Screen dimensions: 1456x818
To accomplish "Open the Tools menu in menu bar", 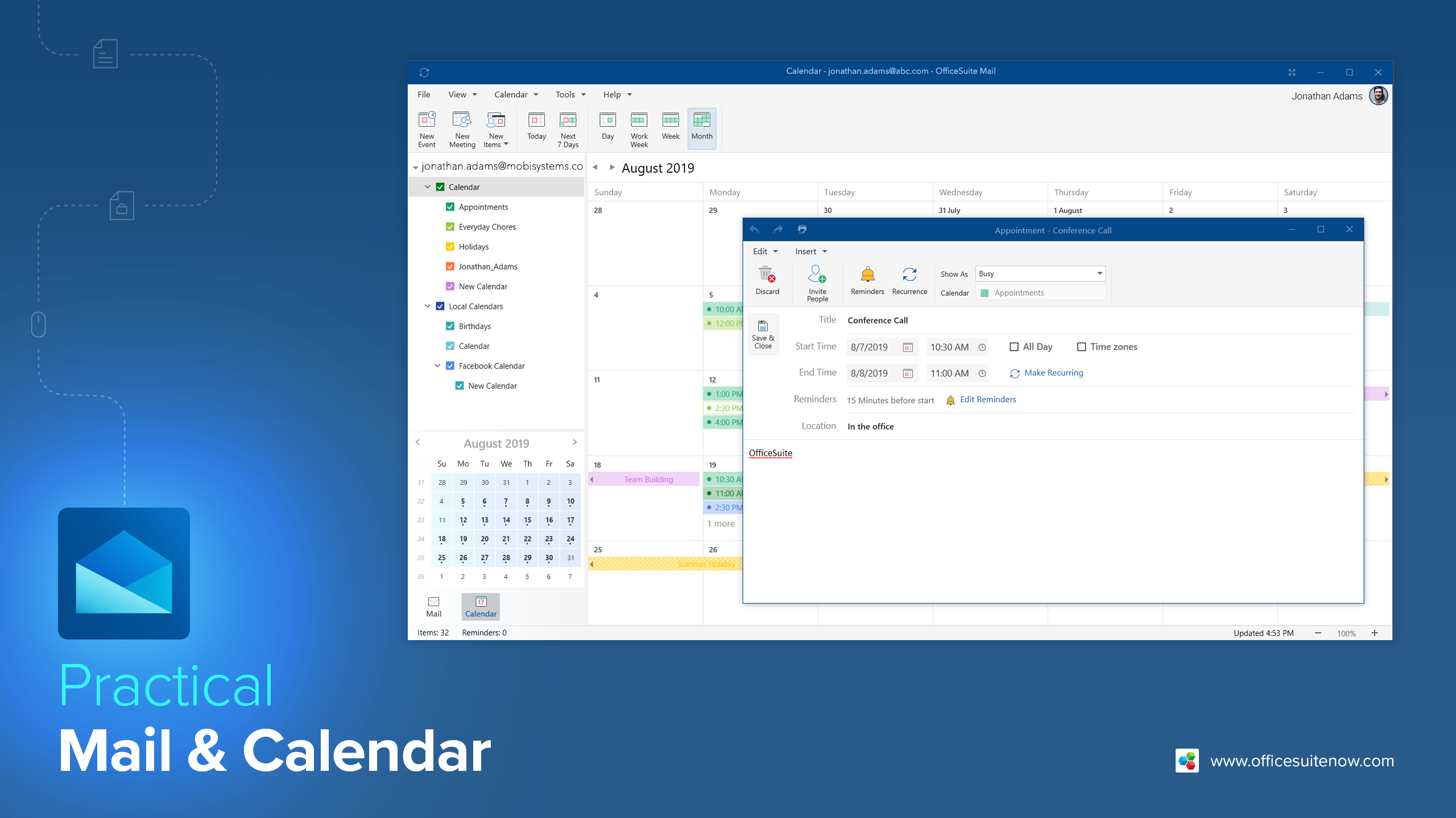I will point(566,94).
